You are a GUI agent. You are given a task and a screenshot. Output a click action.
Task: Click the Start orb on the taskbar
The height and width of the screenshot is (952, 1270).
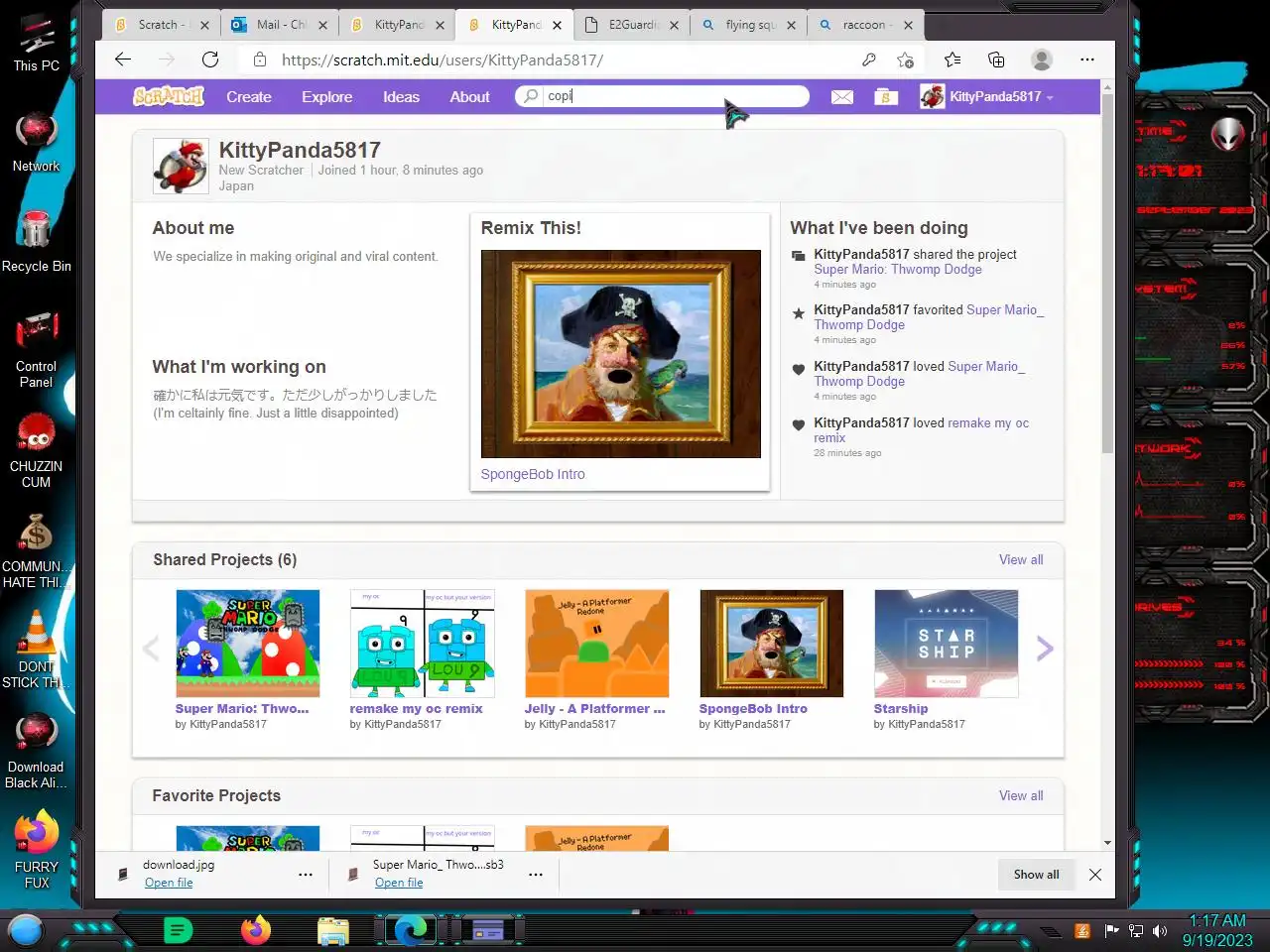(26, 930)
